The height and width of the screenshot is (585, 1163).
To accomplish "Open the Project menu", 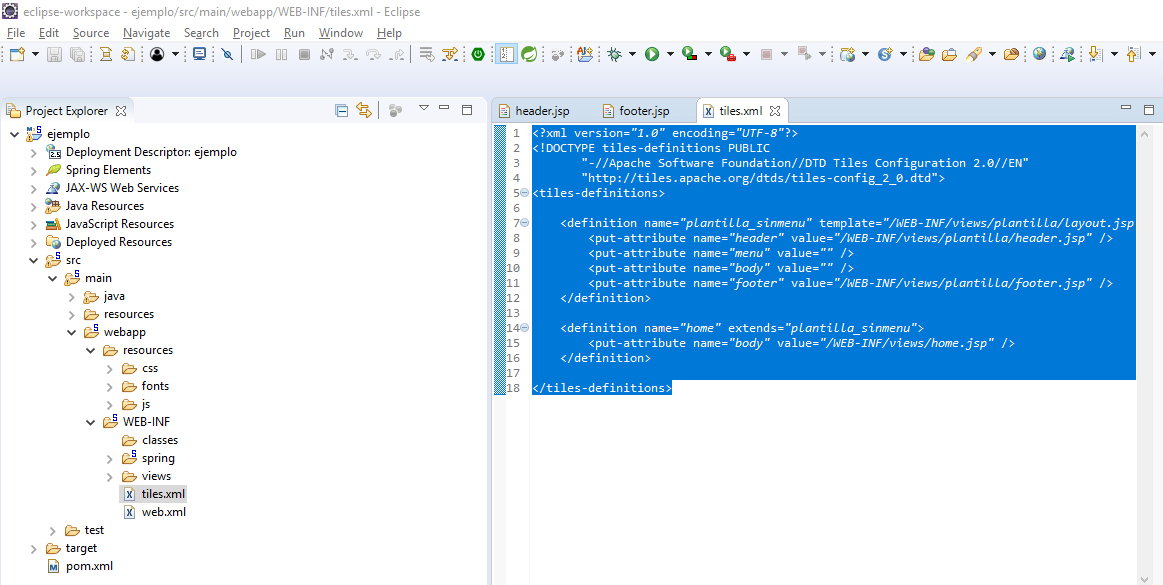I will 251,33.
